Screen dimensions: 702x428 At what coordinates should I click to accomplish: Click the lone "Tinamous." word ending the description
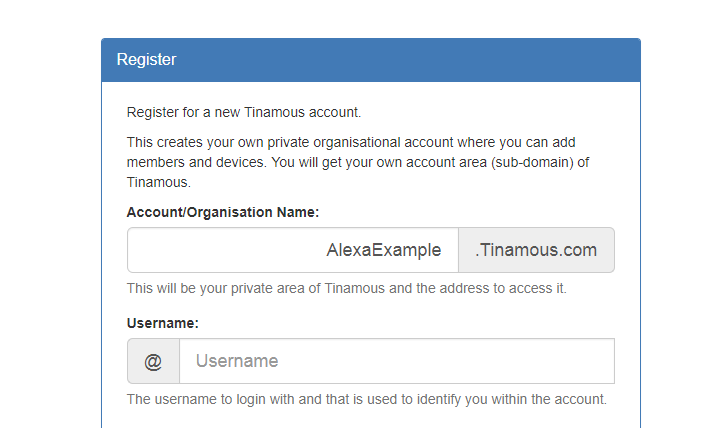tap(158, 182)
